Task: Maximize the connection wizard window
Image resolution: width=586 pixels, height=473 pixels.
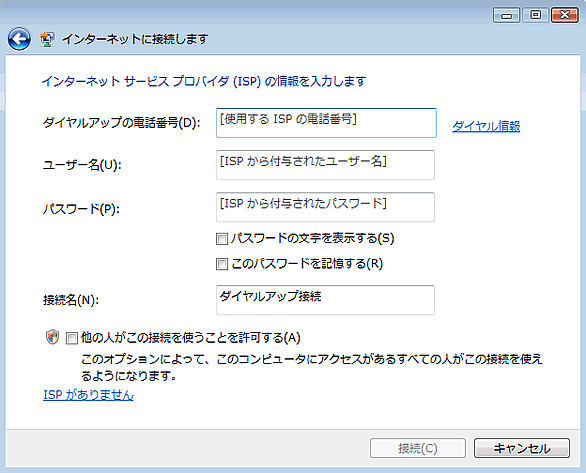Action: click(535, 15)
